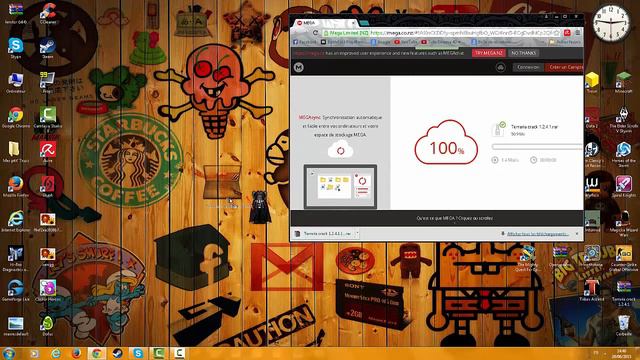640x360 pixels.
Task: Open the Corbeille recycle bin
Action: pos(624,325)
